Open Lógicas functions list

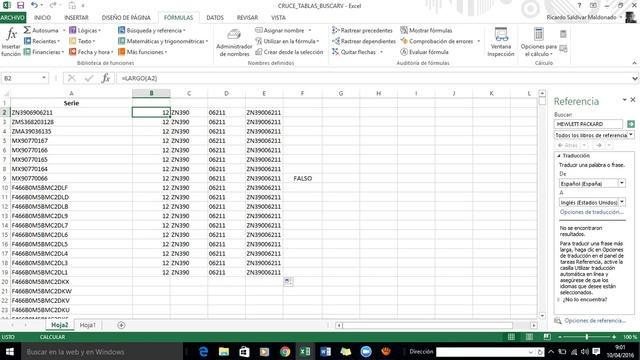pyautogui.click(x=85, y=31)
